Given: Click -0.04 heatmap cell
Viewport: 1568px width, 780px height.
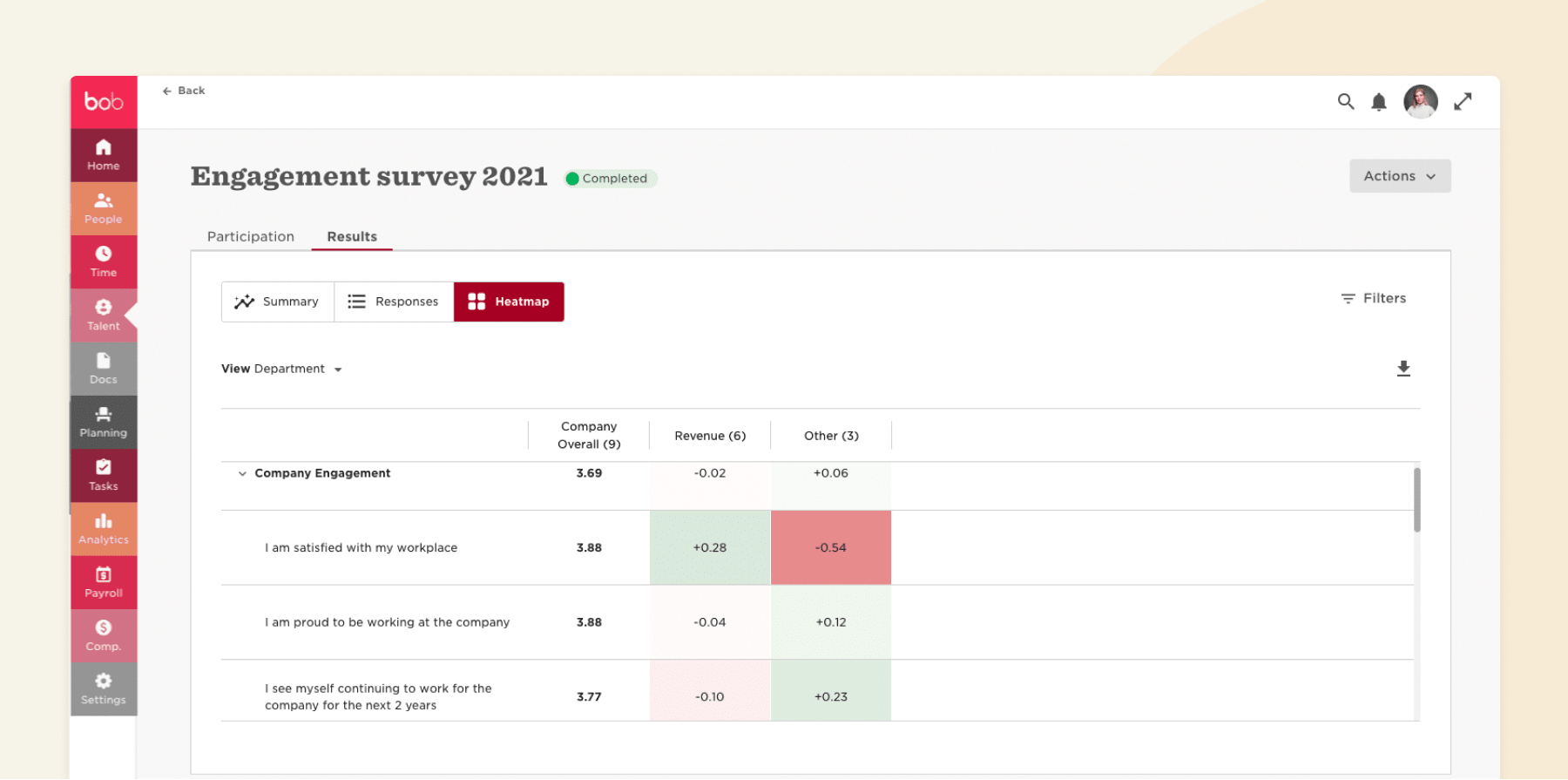Looking at the screenshot, I should pyautogui.click(x=710, y=622).
